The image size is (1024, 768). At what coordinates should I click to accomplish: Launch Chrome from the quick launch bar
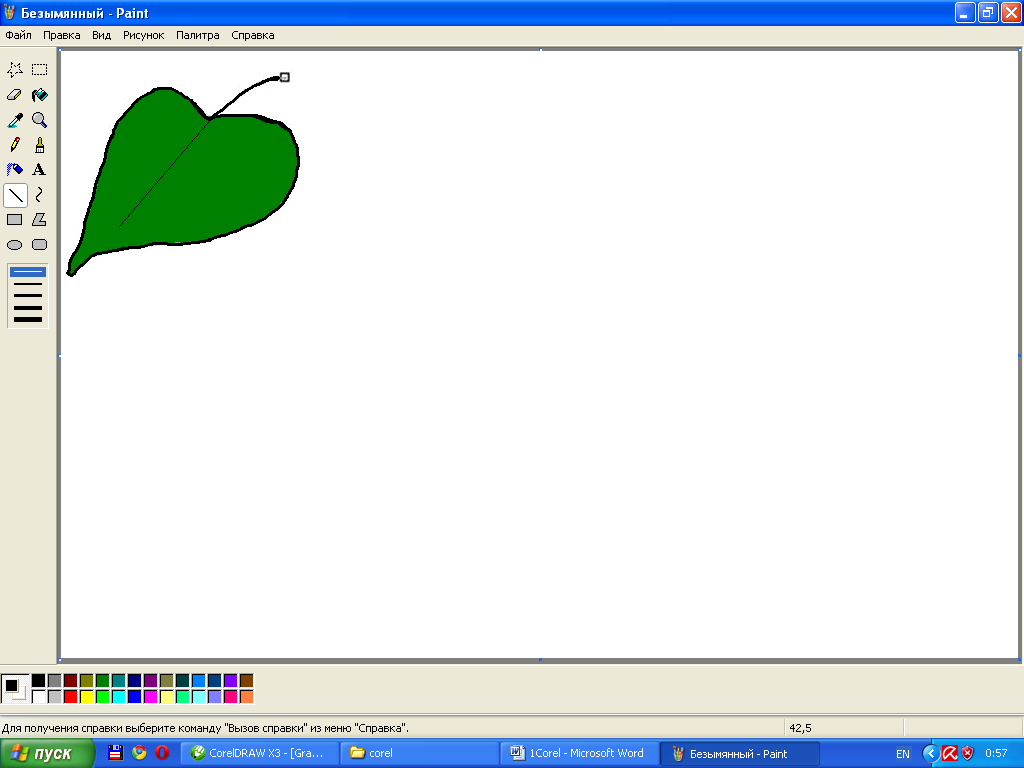(x=139, y=753)
